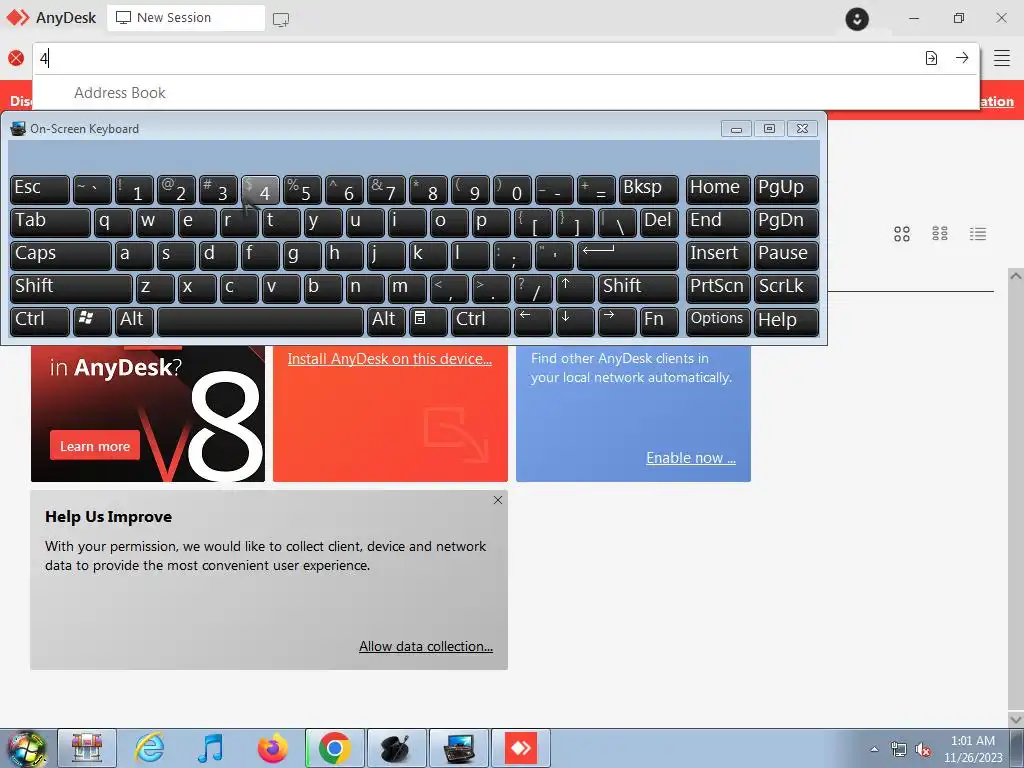Open Google Chrome from the taskbar
1024x768 pixels.
coord(334,748)
